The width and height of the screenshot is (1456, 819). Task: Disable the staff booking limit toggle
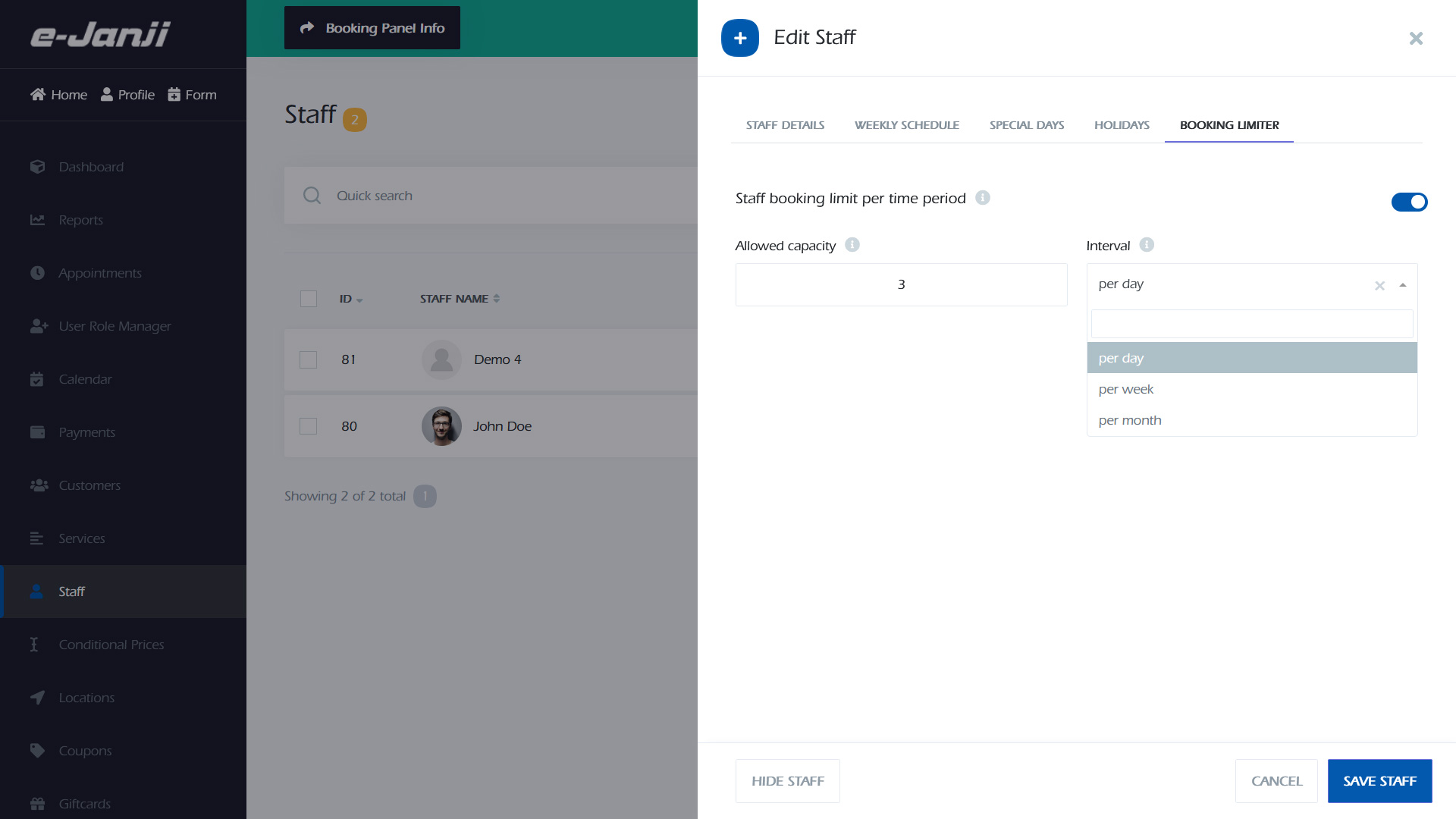pos(1409,202)
